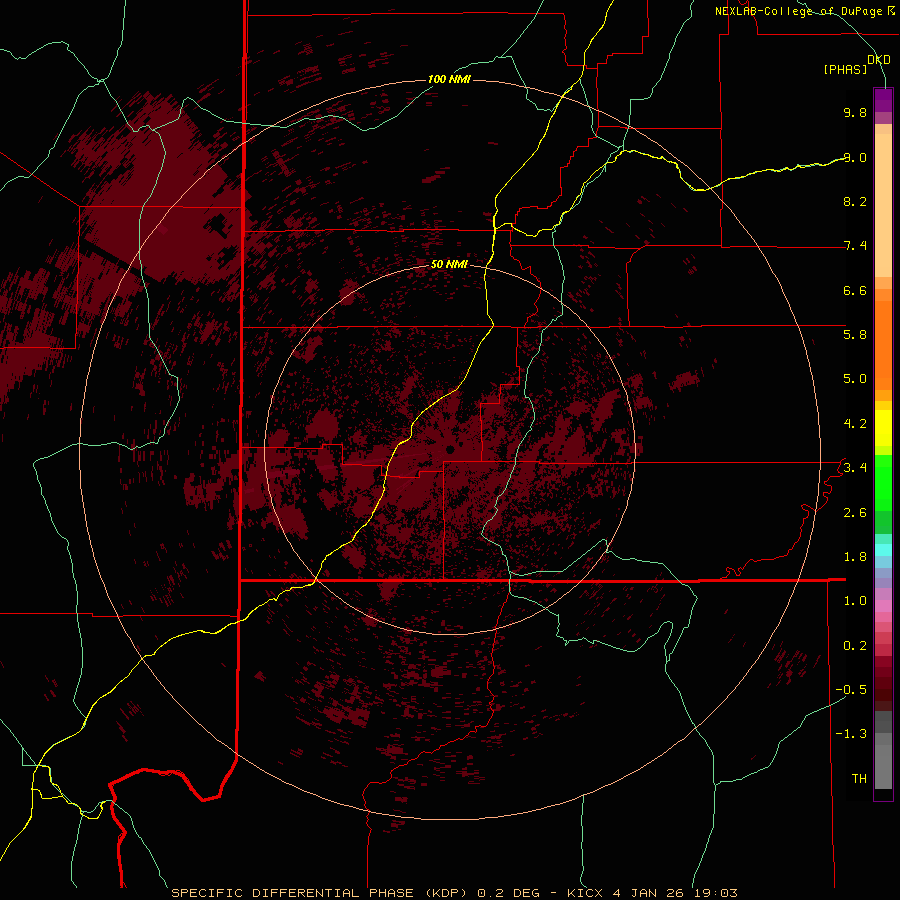Click the 6.6 color scale value
Viewport: 900px width, 900px height.
855,290
